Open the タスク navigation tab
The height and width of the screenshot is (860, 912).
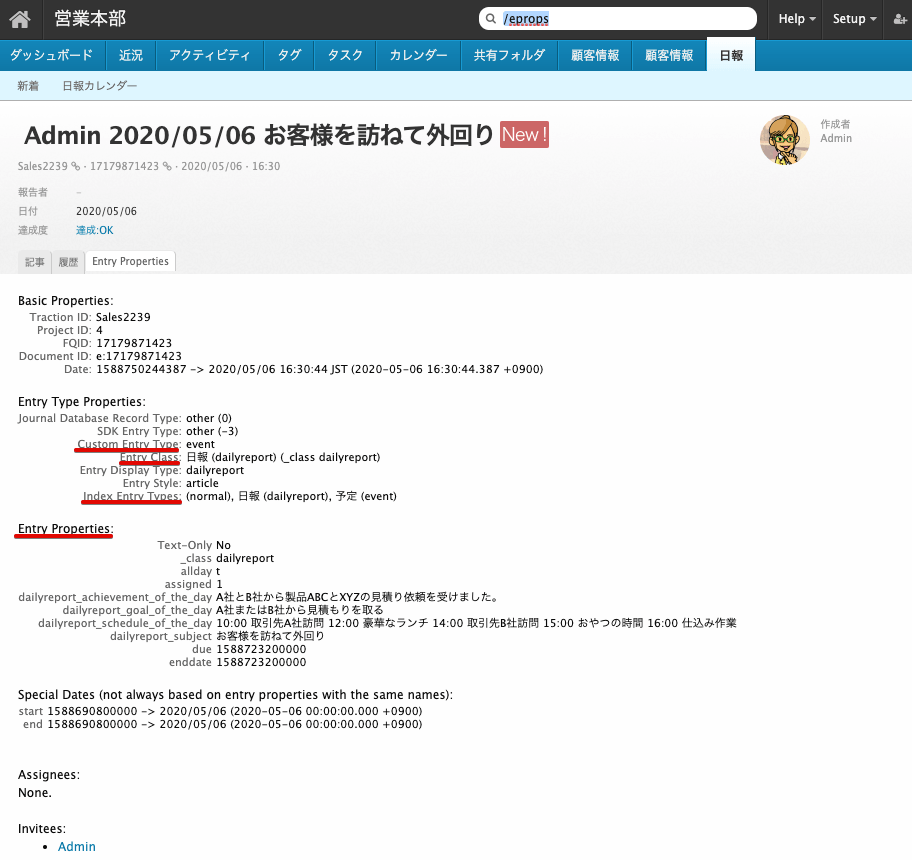point(344,56)
